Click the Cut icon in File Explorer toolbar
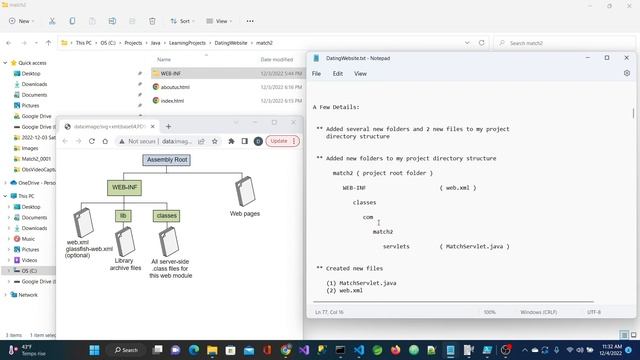 [52, 21]
